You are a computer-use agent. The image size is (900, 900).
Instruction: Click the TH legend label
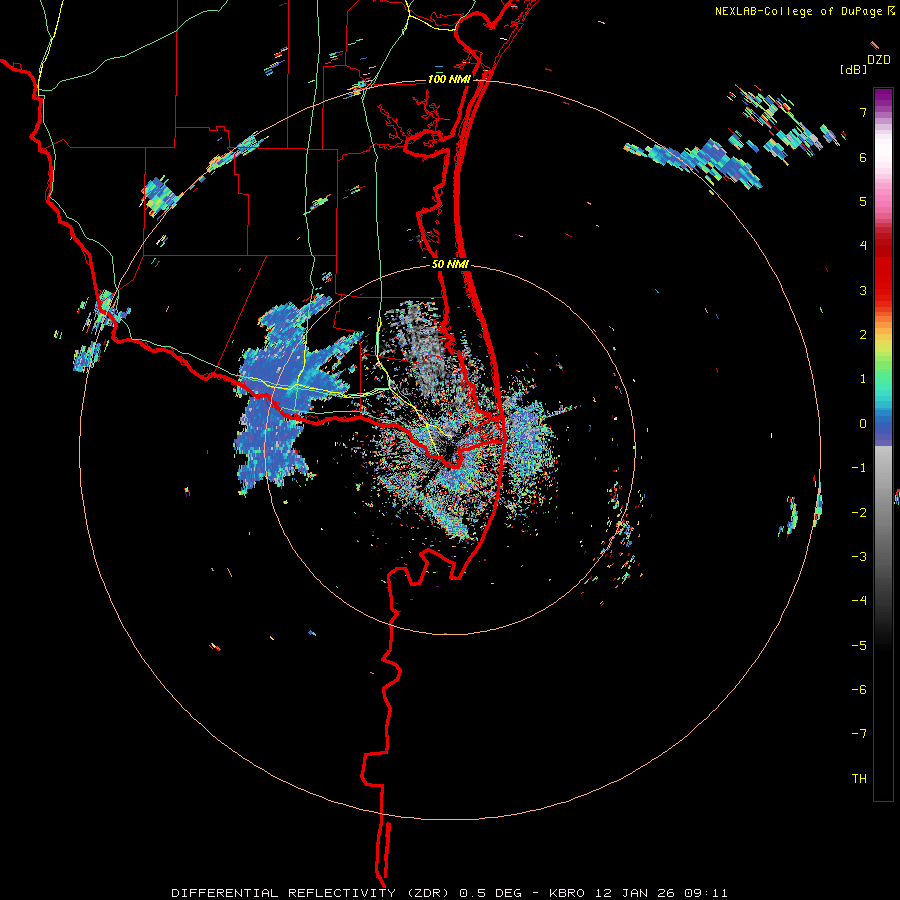(x=859, y=779)
